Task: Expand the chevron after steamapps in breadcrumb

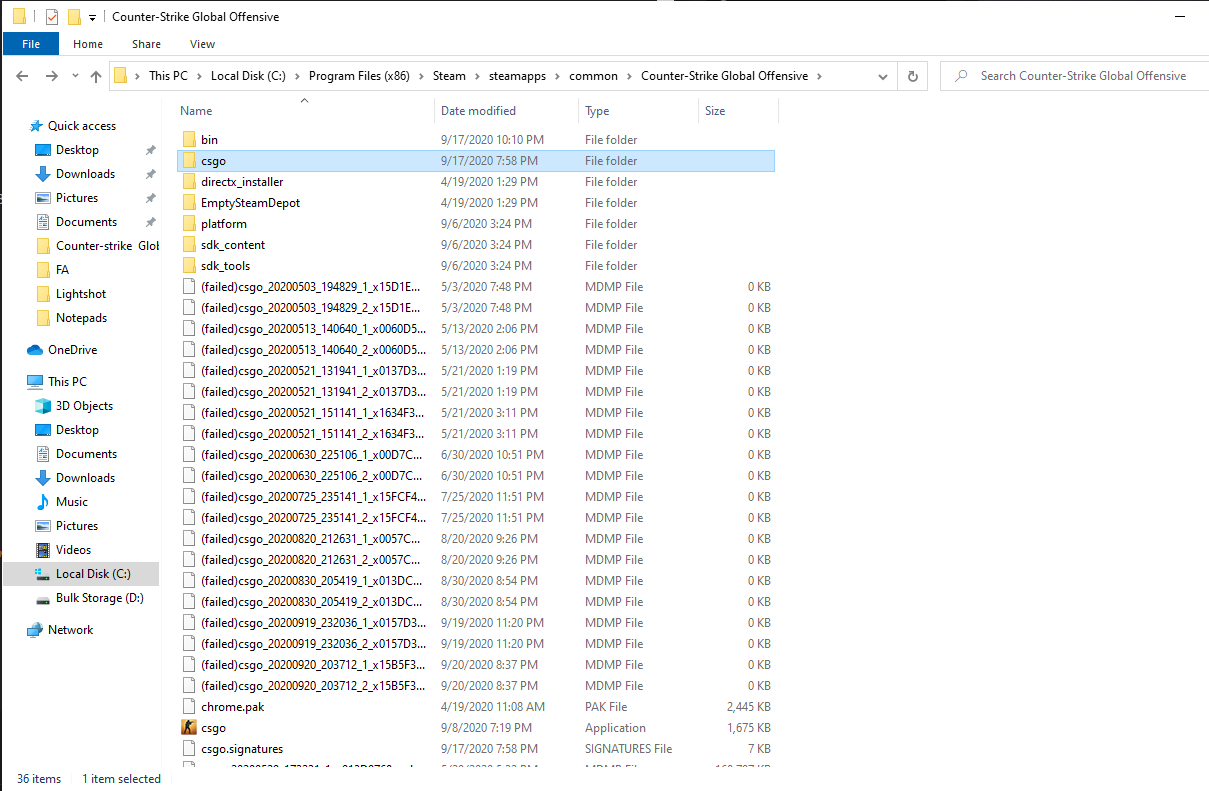Action: coord(557,76)
